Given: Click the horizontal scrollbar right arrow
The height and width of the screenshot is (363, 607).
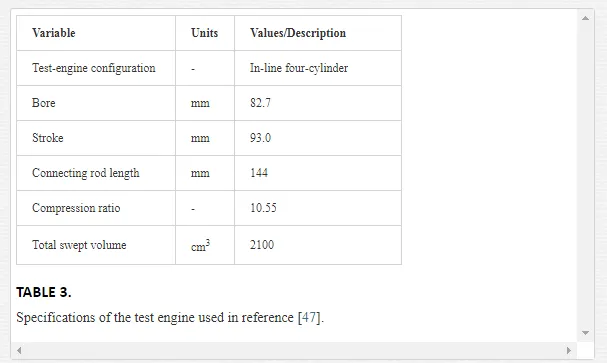Looking at the screenshot, I should (569, 350).
